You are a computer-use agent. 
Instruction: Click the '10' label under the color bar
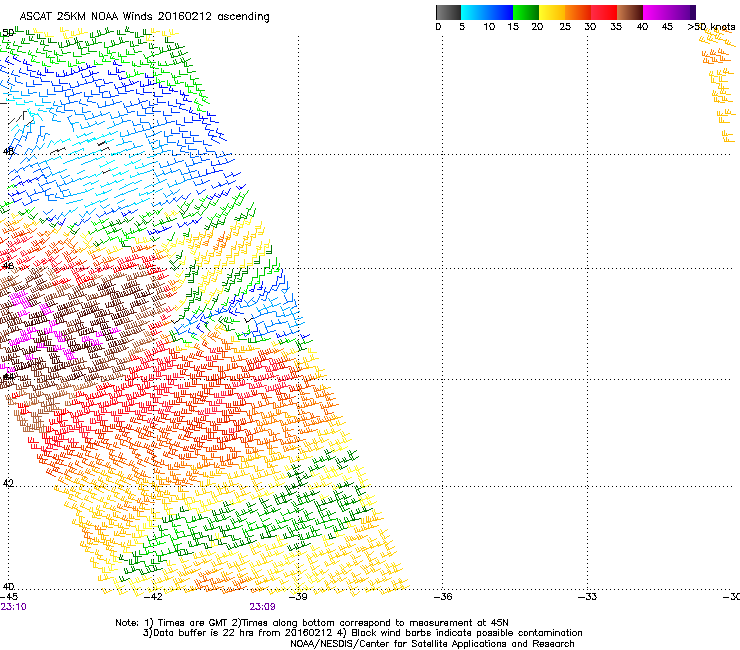(x=489, y=27)
